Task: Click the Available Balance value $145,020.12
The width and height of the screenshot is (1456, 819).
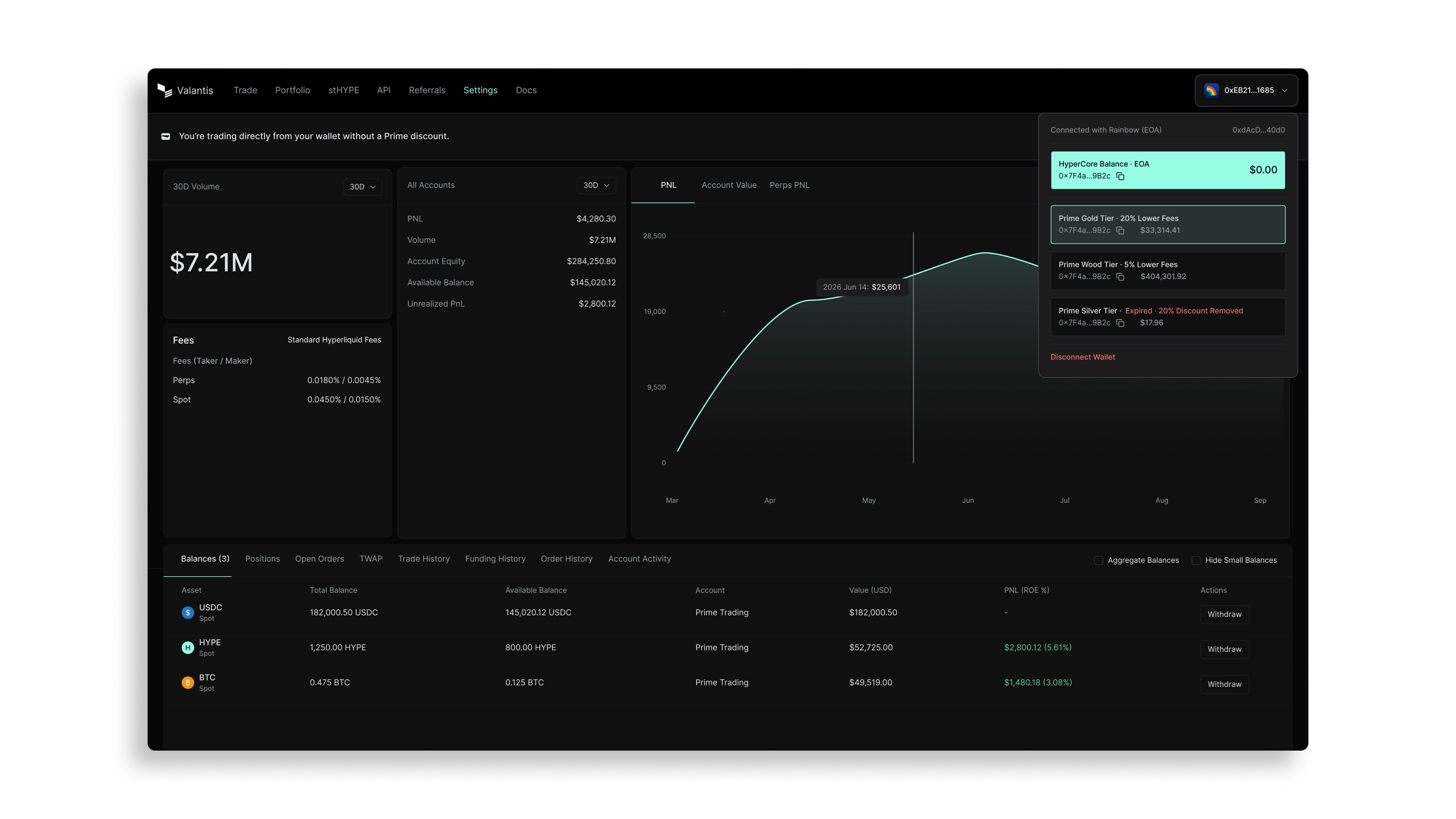Action: (x=593, y=283)
